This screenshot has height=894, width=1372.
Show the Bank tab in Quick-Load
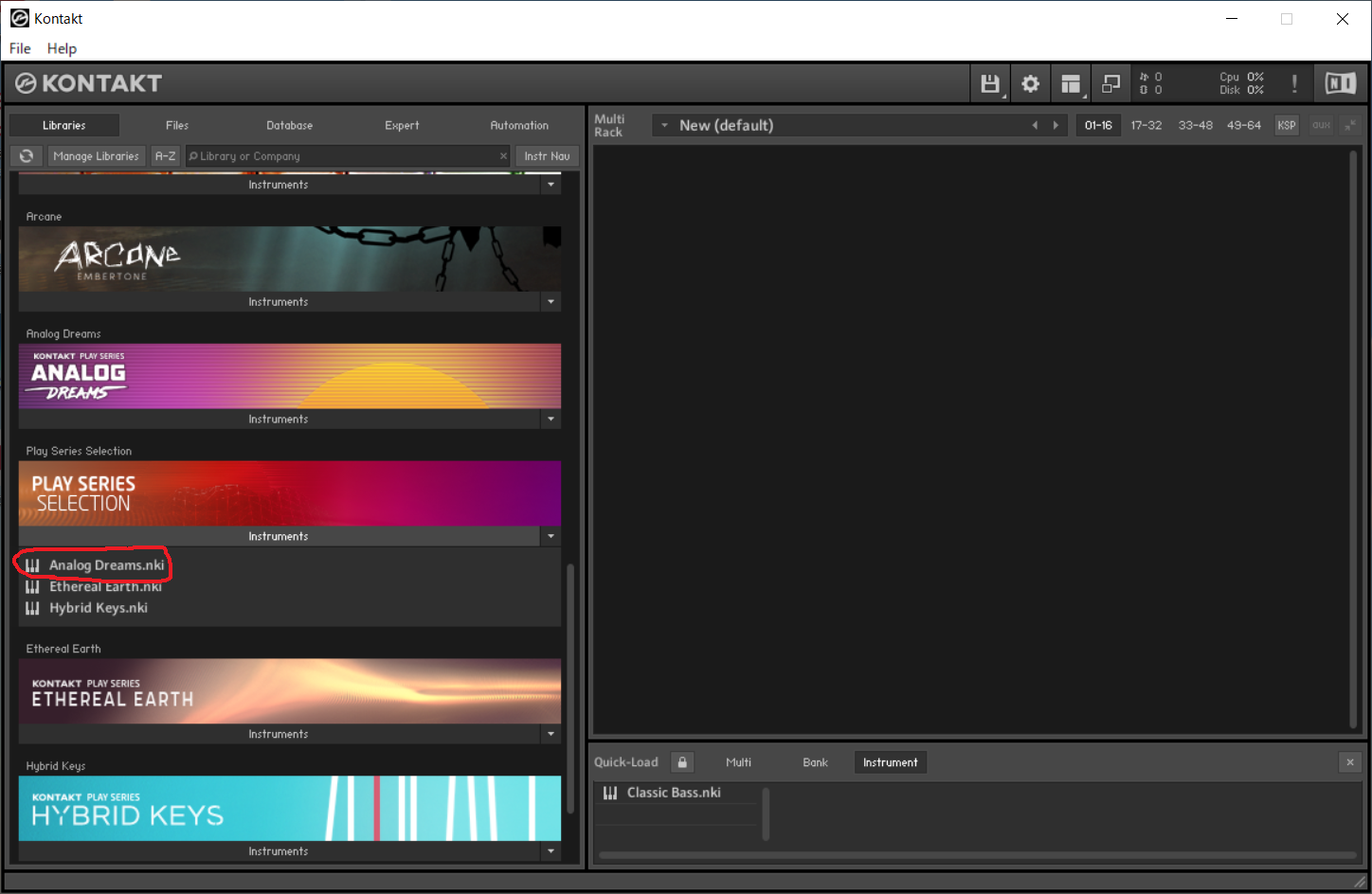815,762
